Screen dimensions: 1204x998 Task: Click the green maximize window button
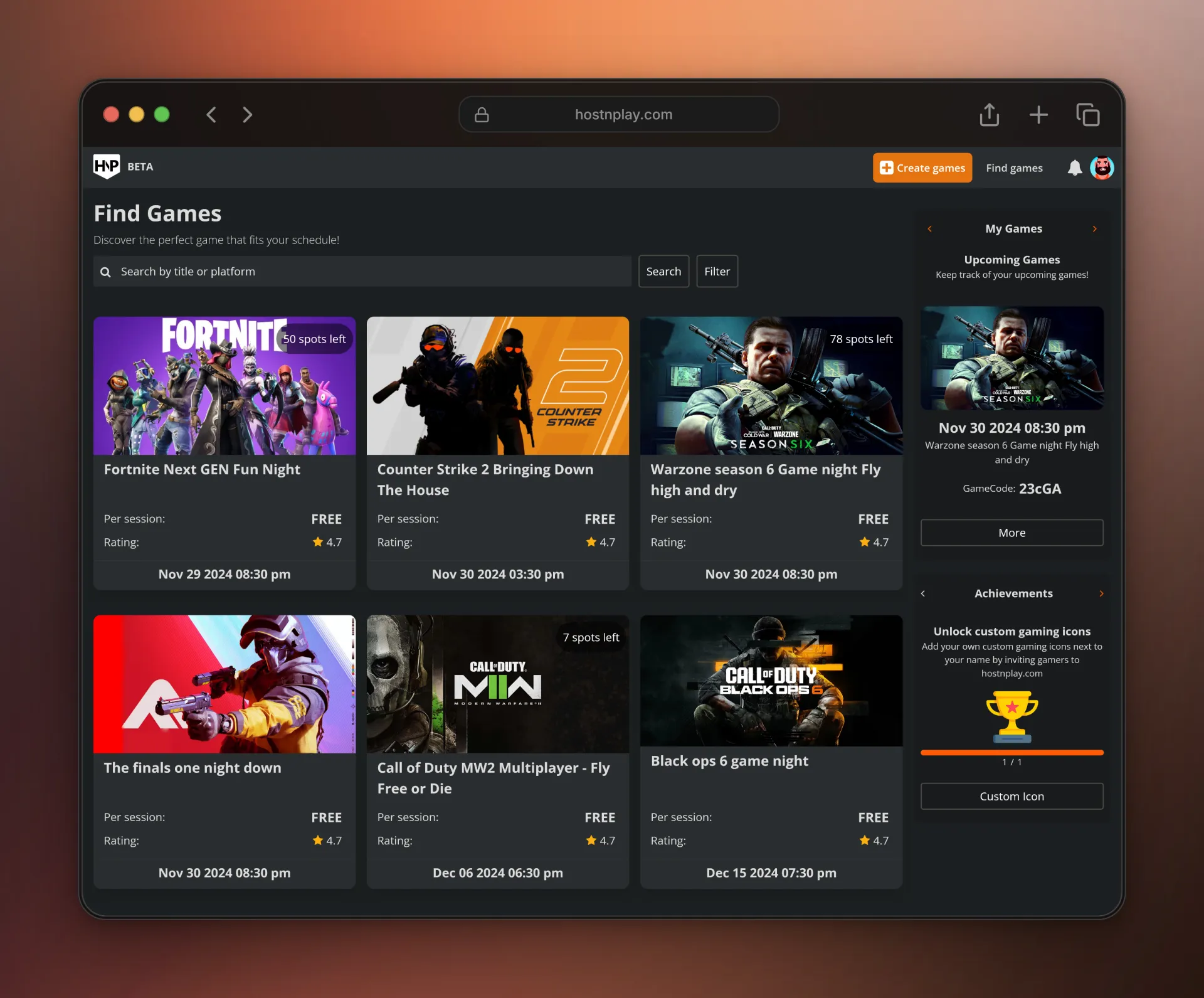tap(162, 115)
